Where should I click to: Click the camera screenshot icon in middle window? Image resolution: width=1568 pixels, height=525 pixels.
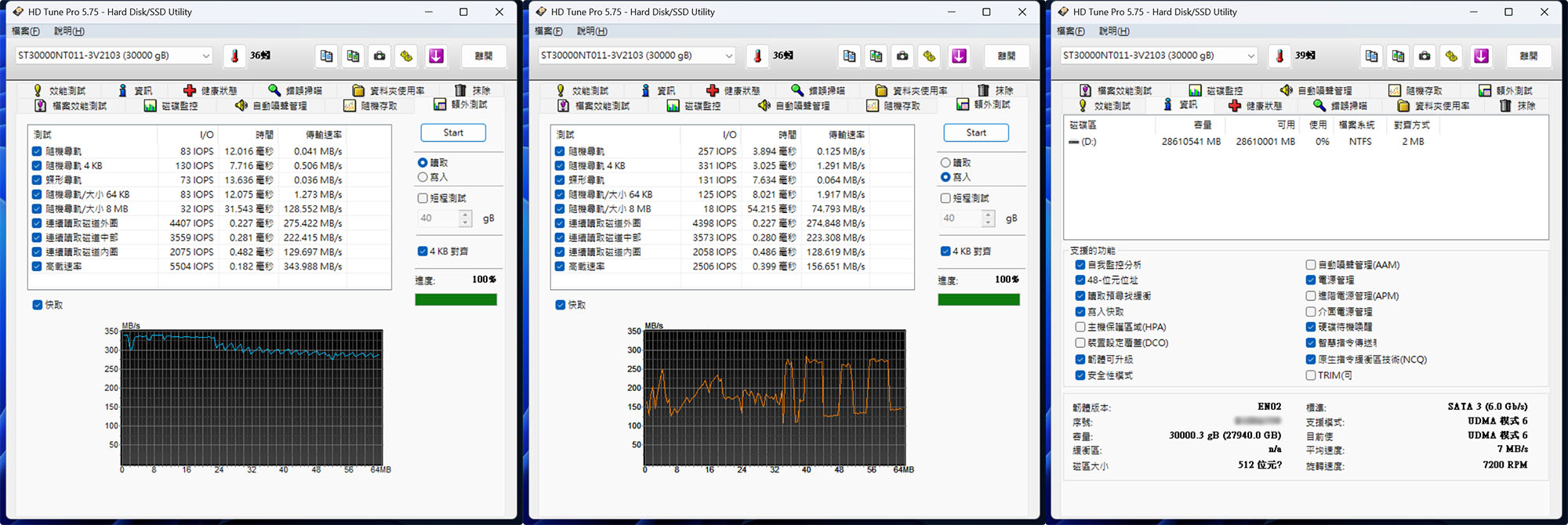pyautogui.click(x=902, y=56)
